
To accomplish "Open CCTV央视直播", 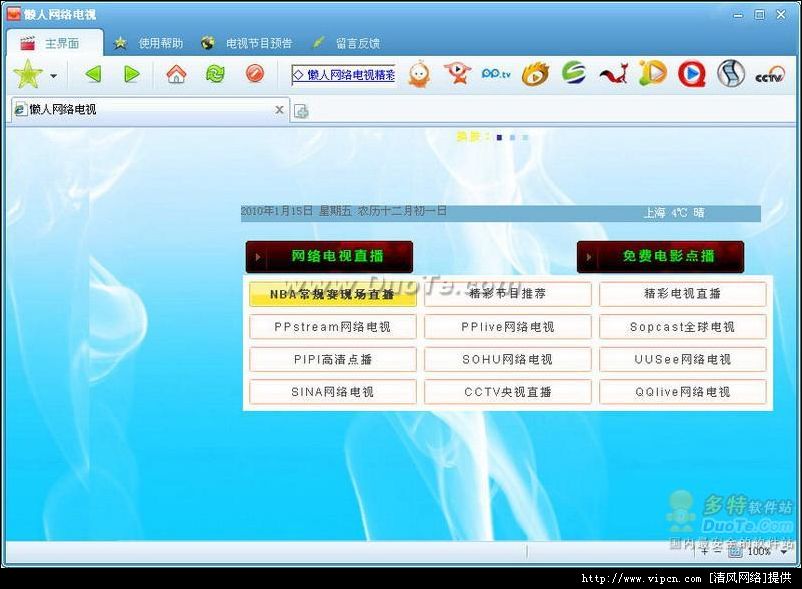I will 508,392.
